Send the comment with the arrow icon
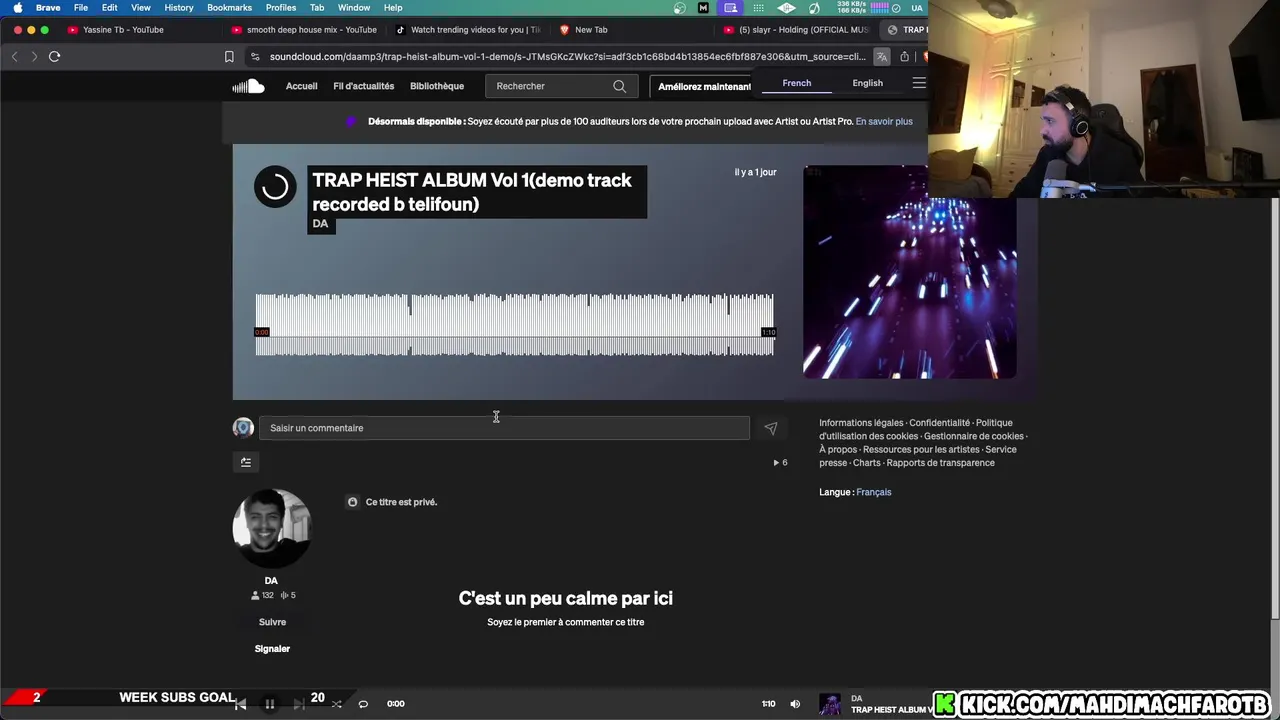The image size is (1280, 720). (x=771, y=428)
